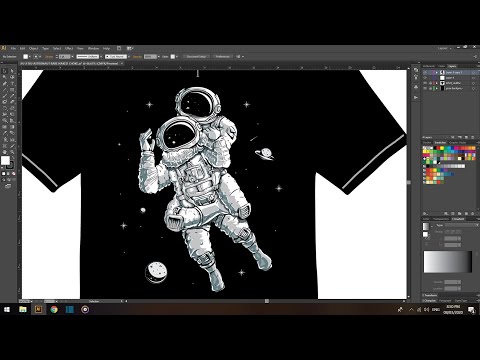
Task: Select the Eyedropper tool
Action: (5, 133)
